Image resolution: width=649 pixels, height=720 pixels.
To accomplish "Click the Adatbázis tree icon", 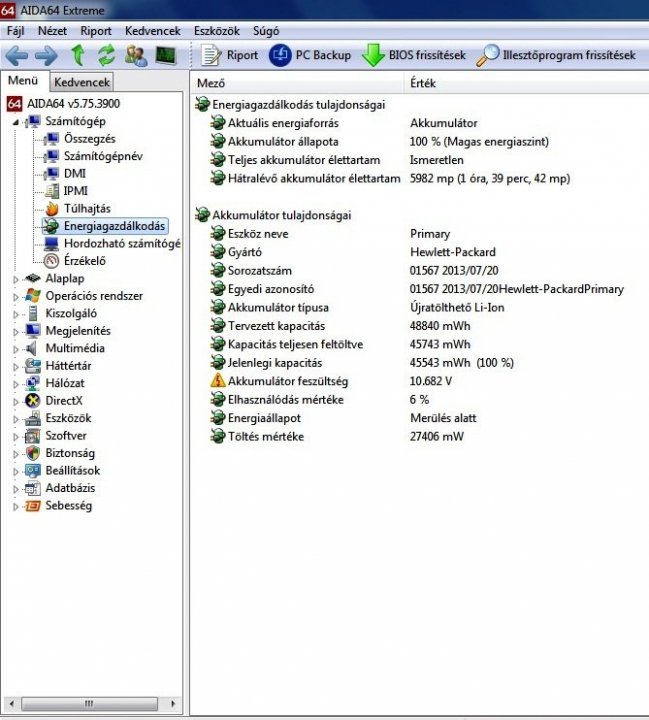I will tap(33, 489).
